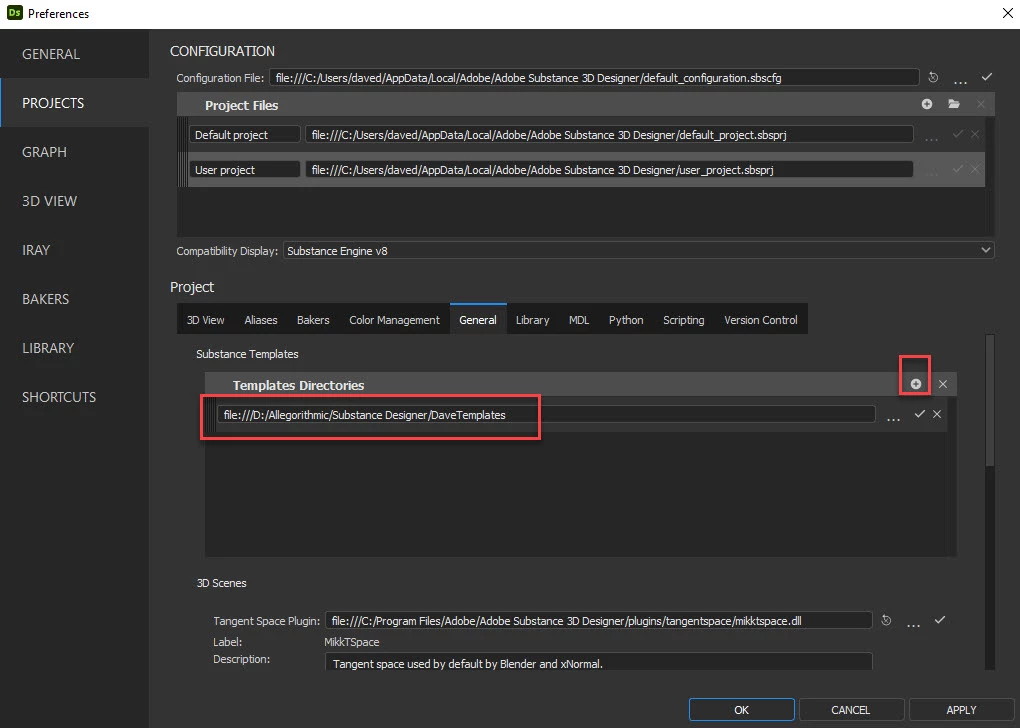Switch to Library project tab
The image size is (1020, 728).
click(x=532, y=319)
